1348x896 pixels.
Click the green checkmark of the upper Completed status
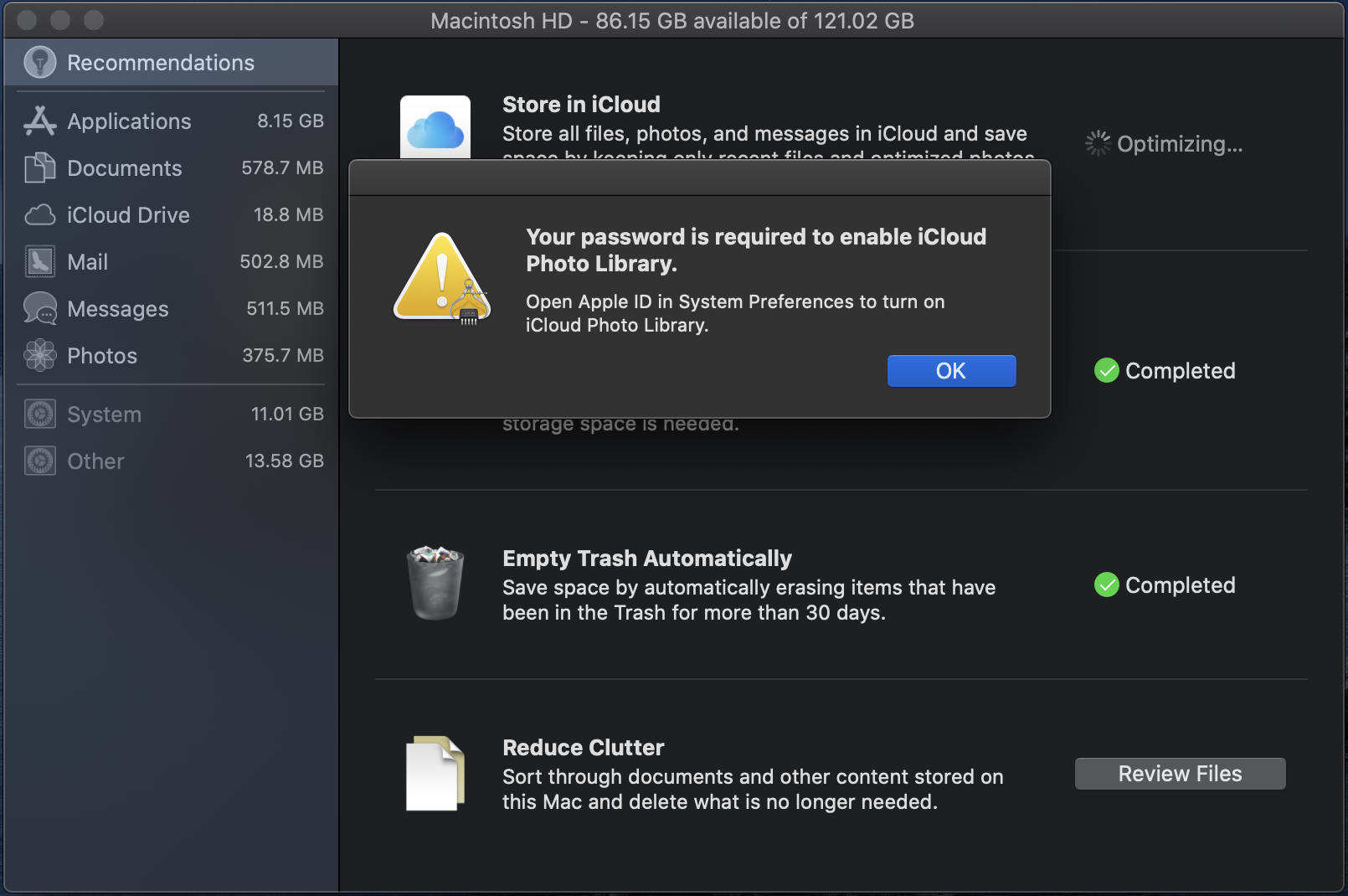[1107, 370]
